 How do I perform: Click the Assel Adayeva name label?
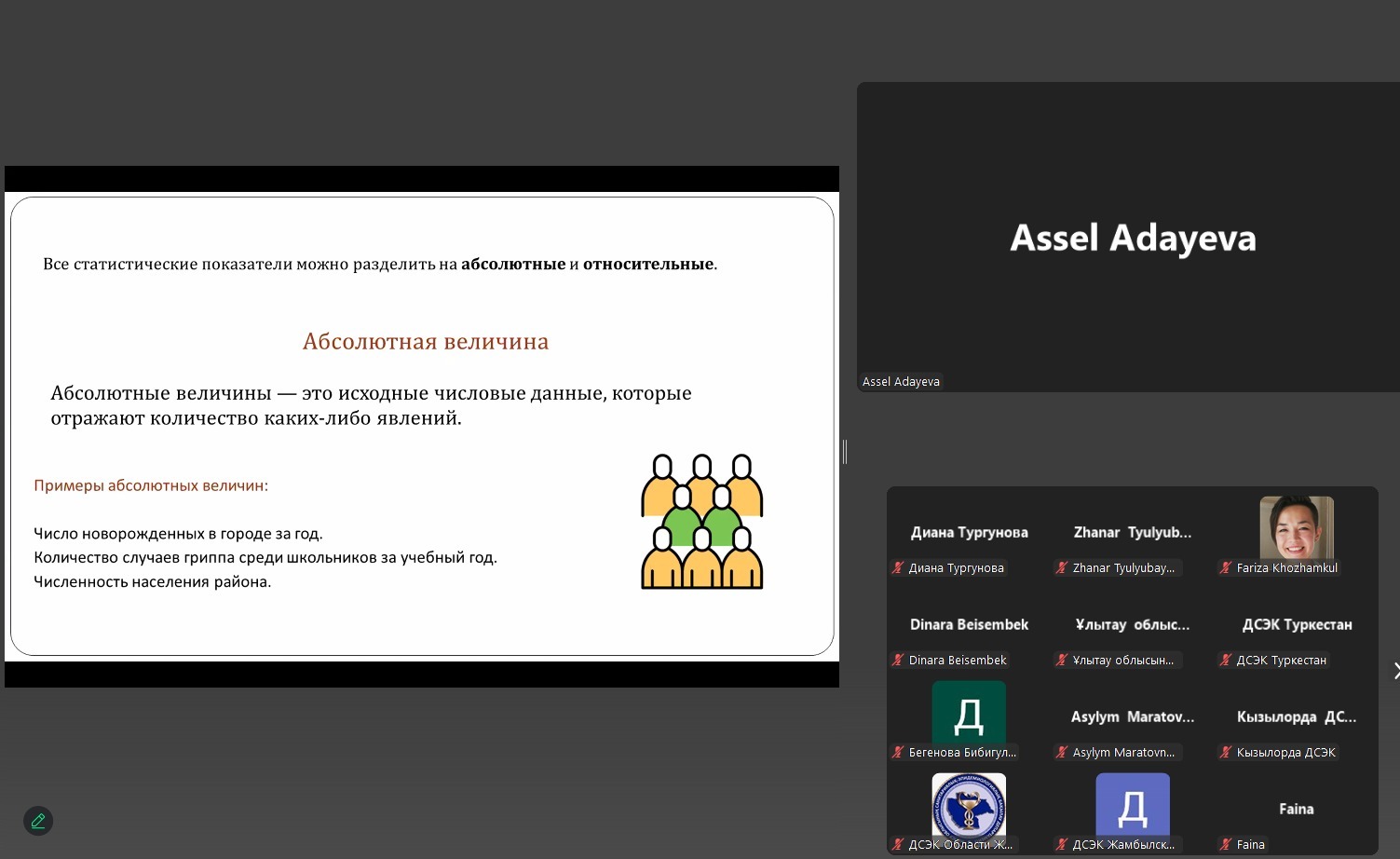(x=901, y=382)
